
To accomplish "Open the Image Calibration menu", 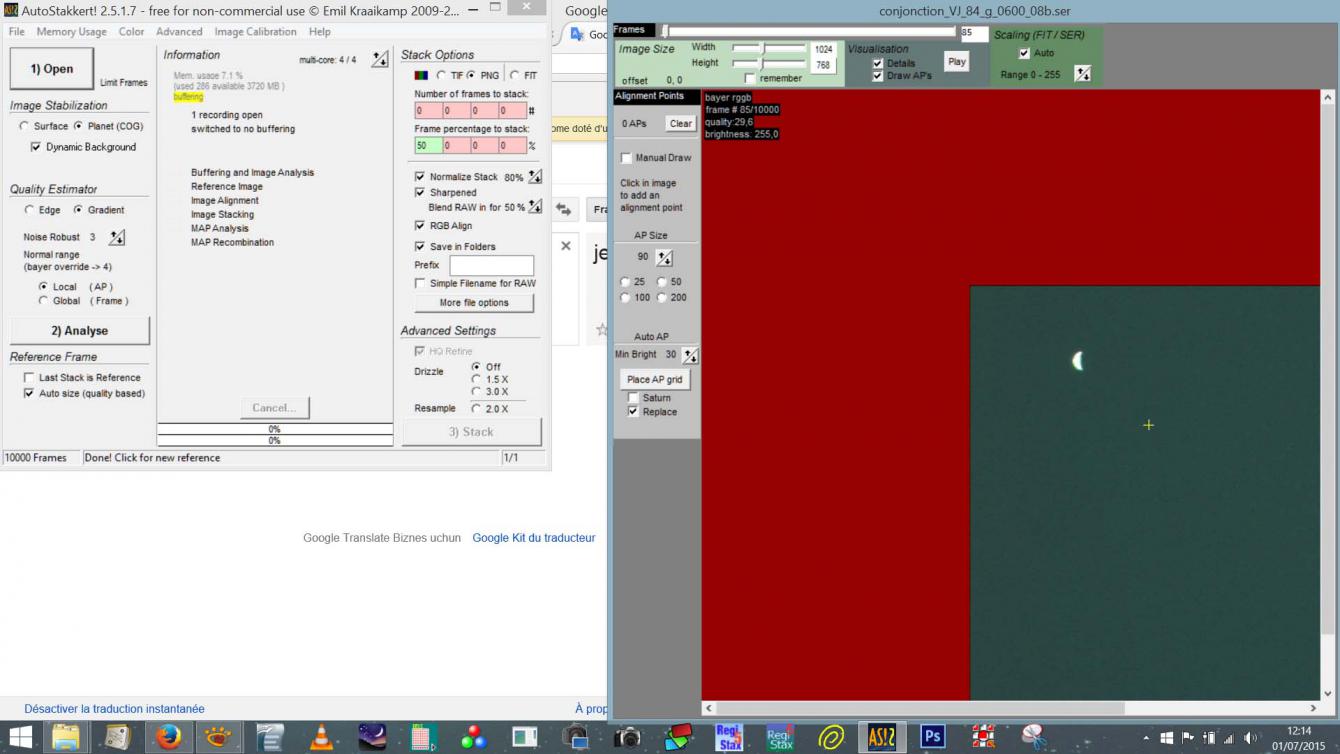I will [255, 32].
